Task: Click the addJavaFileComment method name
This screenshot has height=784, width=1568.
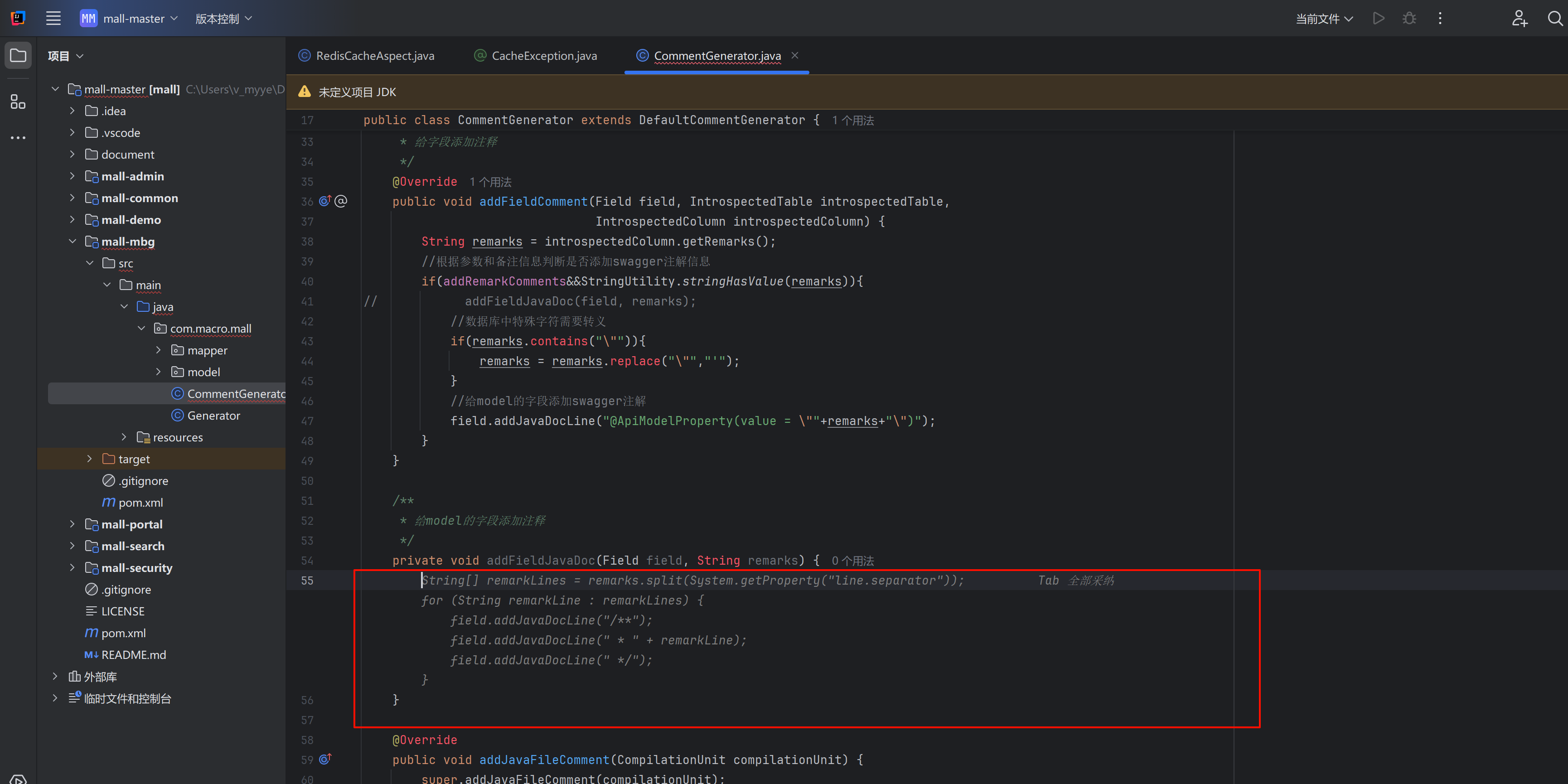Action: pyautogui.click(x=544, y=760)
